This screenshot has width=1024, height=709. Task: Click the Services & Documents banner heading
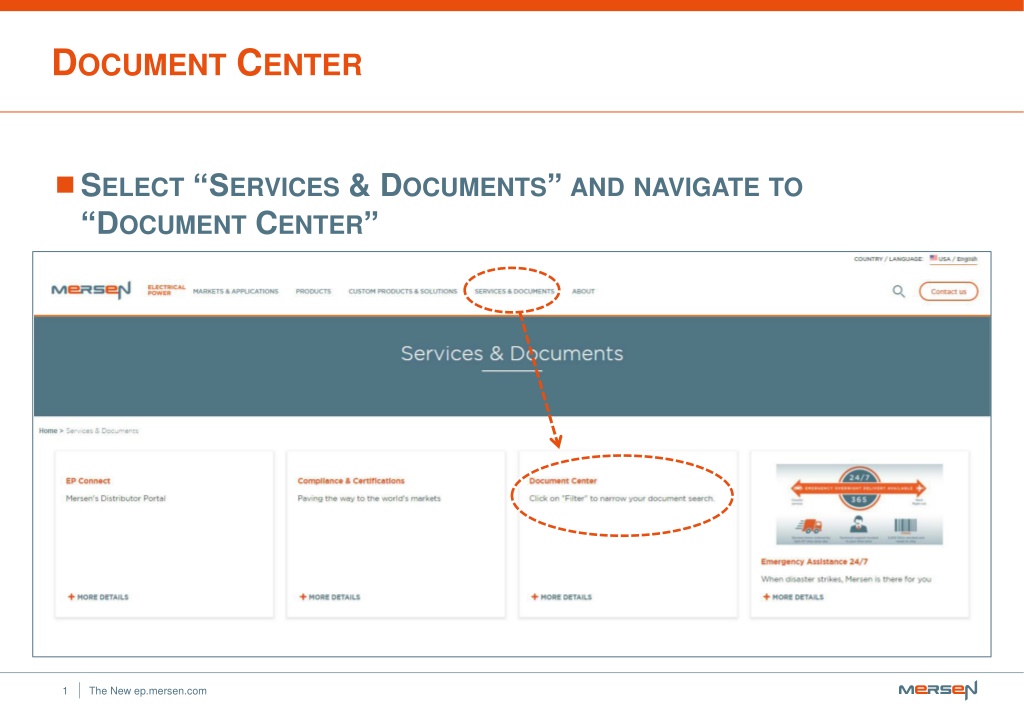[x=512, y=353]
